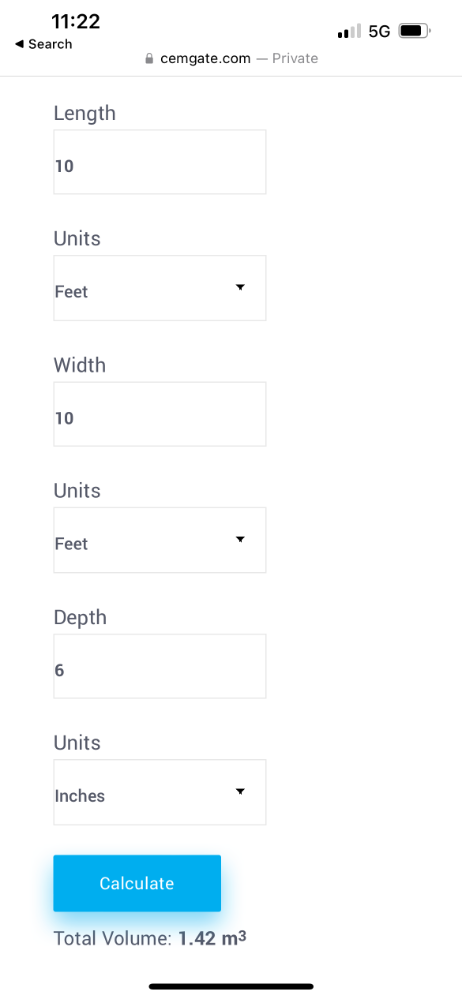Open the Width units Feet dropdown

(x=159, y=540)
